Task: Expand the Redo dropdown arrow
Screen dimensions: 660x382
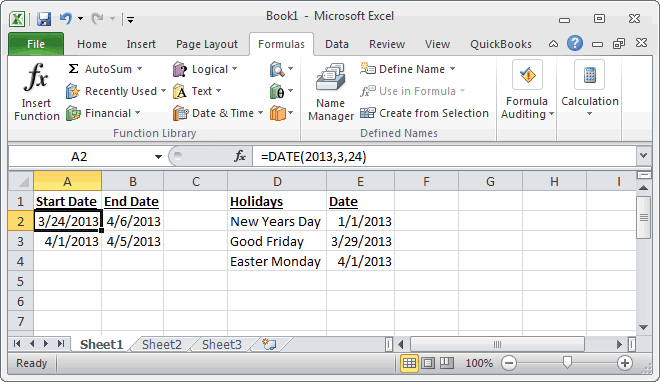Action: click(x=112, y=19)
